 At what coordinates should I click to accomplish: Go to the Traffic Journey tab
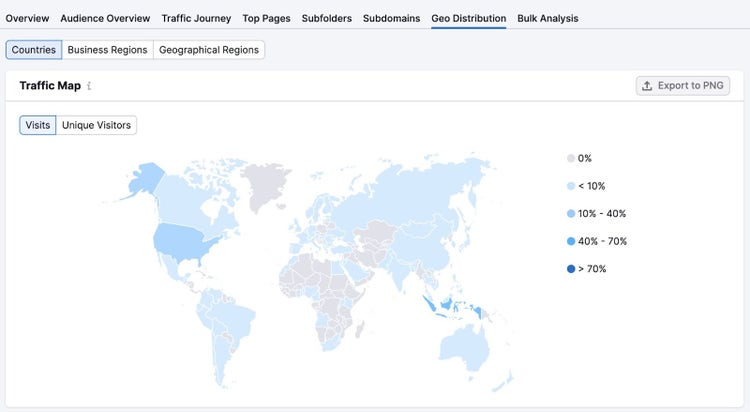click(196, 18)
